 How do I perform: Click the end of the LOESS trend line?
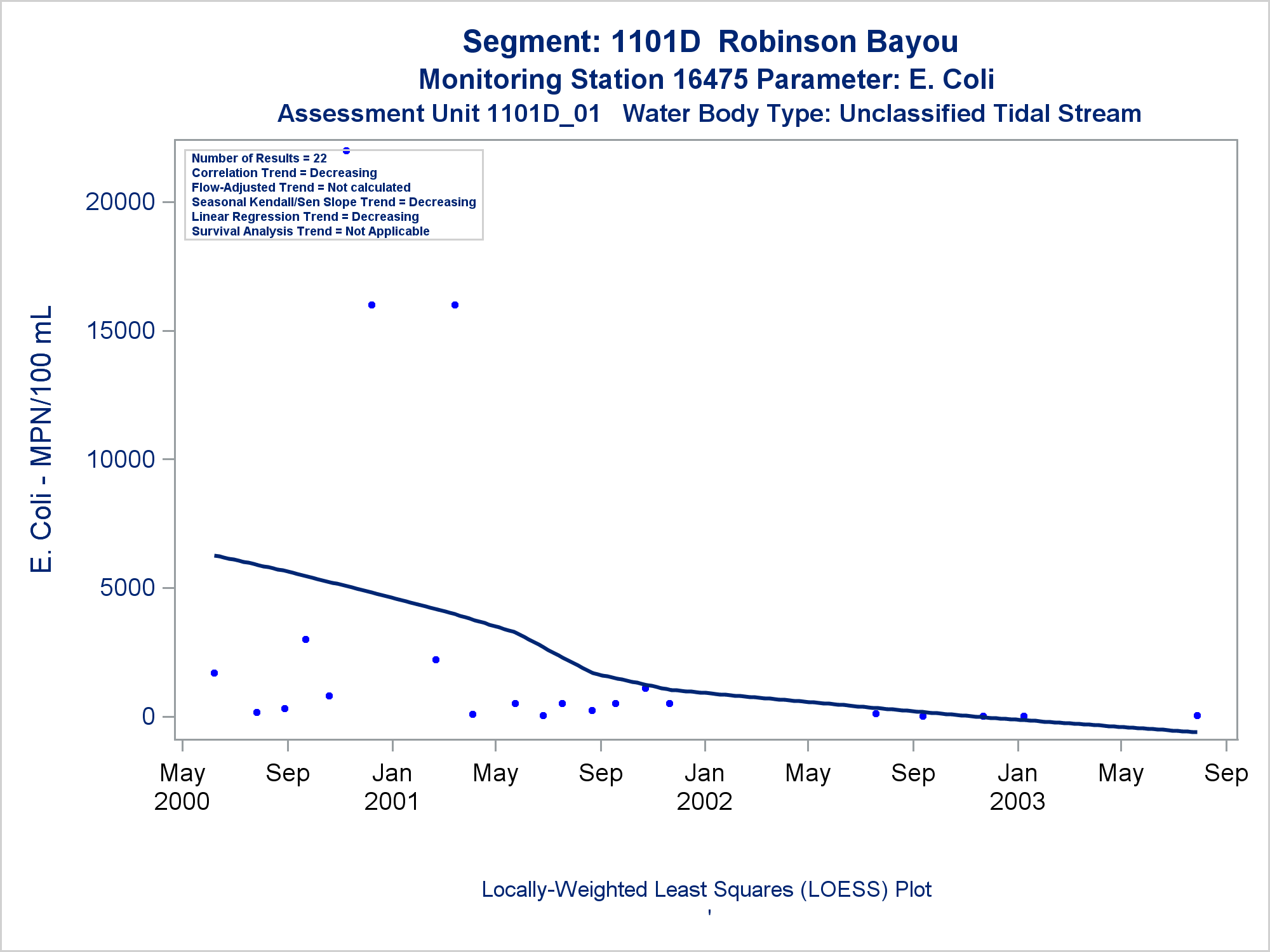point(1196,732)
